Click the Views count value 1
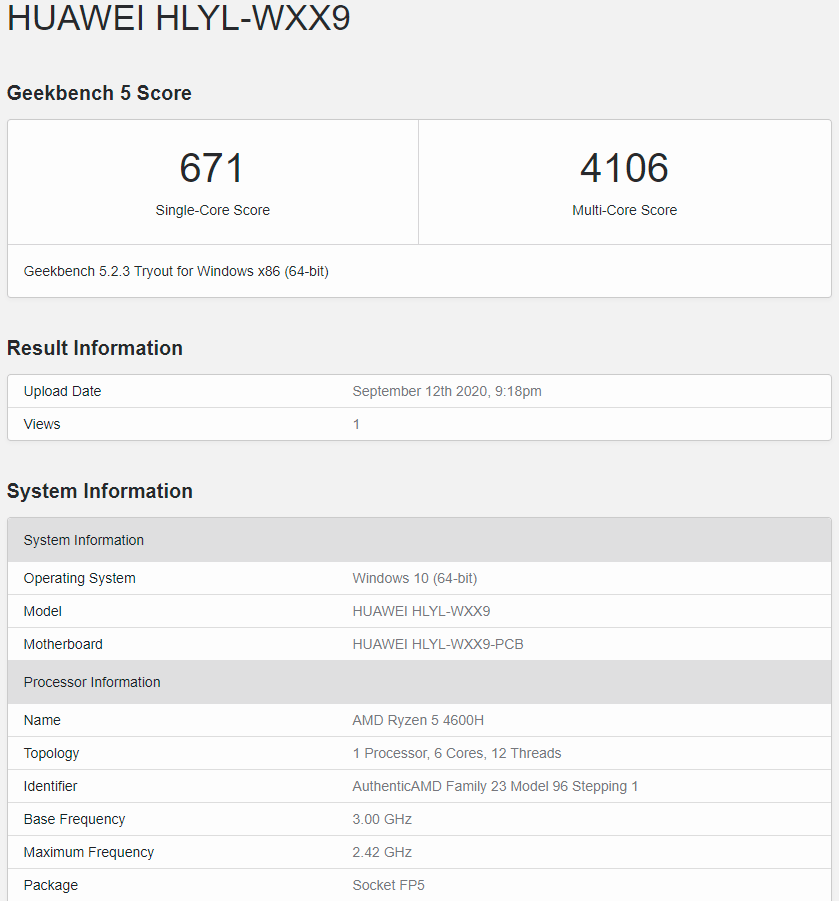 pos(356,425)
